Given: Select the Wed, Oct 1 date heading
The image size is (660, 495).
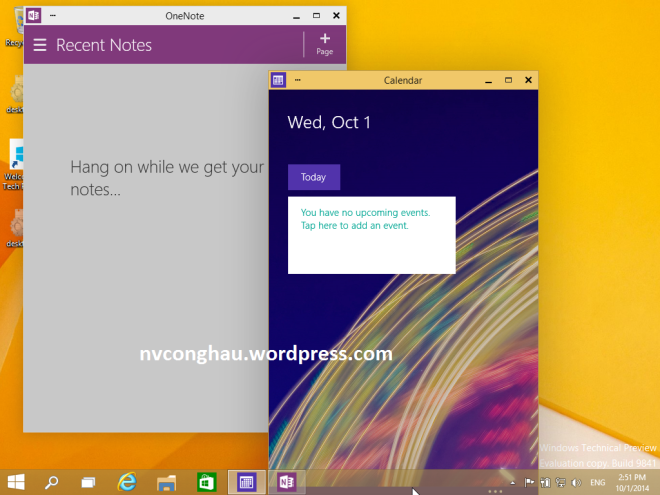Looking at the screenshot, I should pyautogui.click(x=329, y=122).
